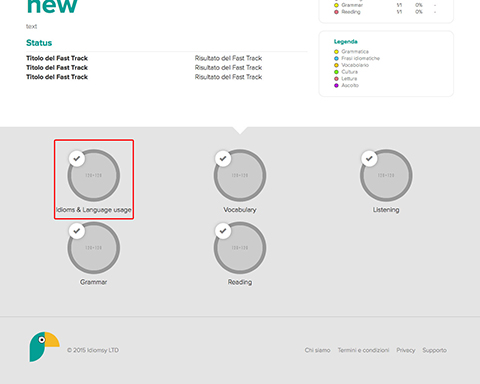Open the Grammar circle image in gray section
Screen dimensions: 480x384
(94, 248)
